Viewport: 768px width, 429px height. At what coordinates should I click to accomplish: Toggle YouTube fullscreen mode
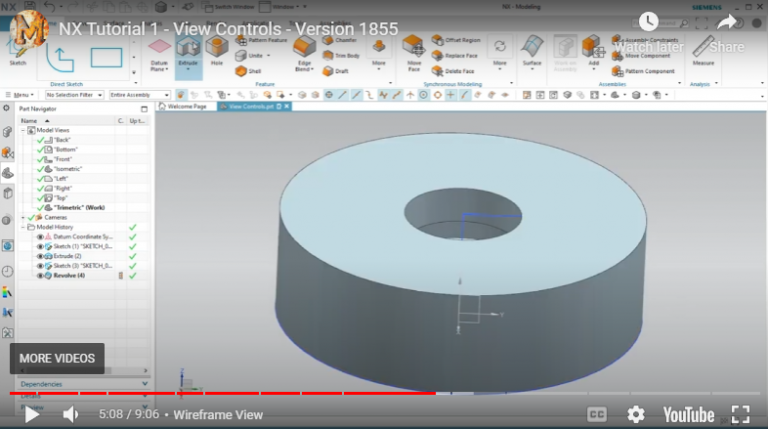741,415
